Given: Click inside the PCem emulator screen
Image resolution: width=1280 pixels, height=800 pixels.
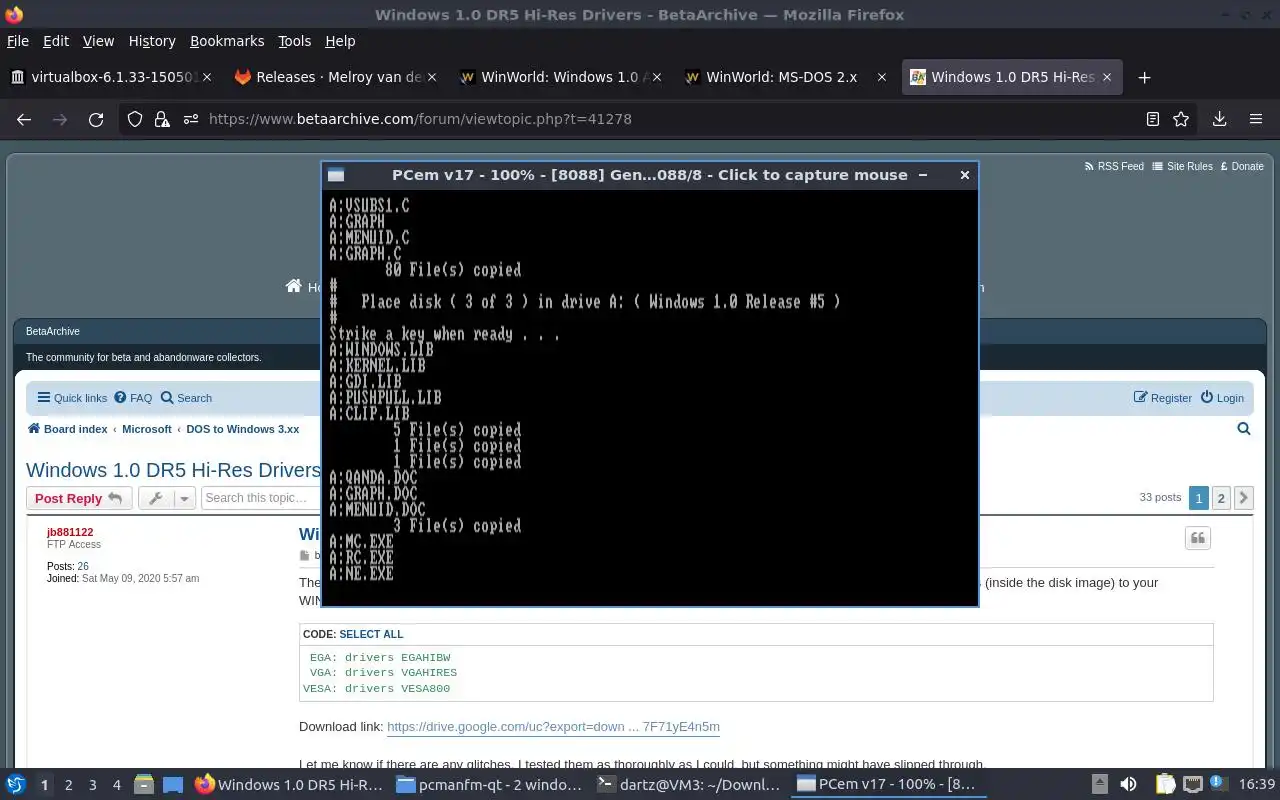Looking at the screenshot, I should coord(649,397).
